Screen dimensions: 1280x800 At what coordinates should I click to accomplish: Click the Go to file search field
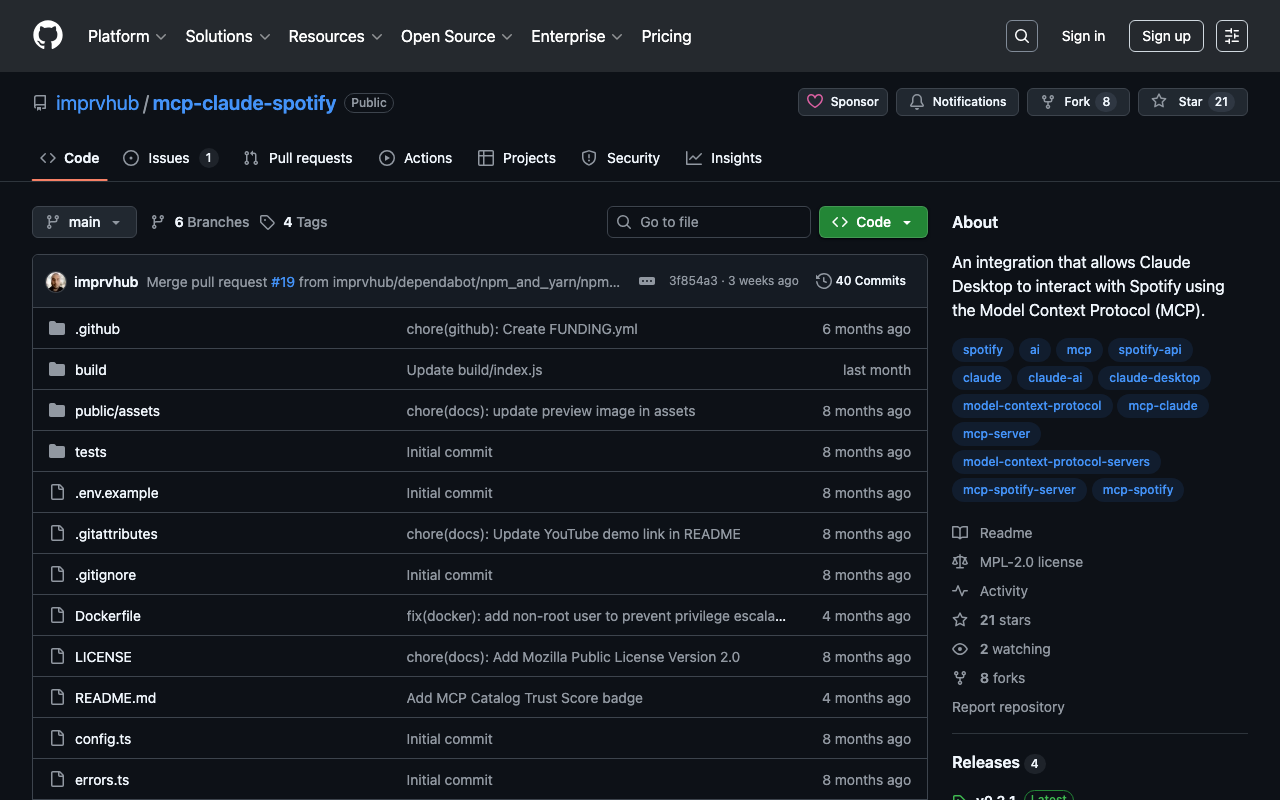click(708, 222)
